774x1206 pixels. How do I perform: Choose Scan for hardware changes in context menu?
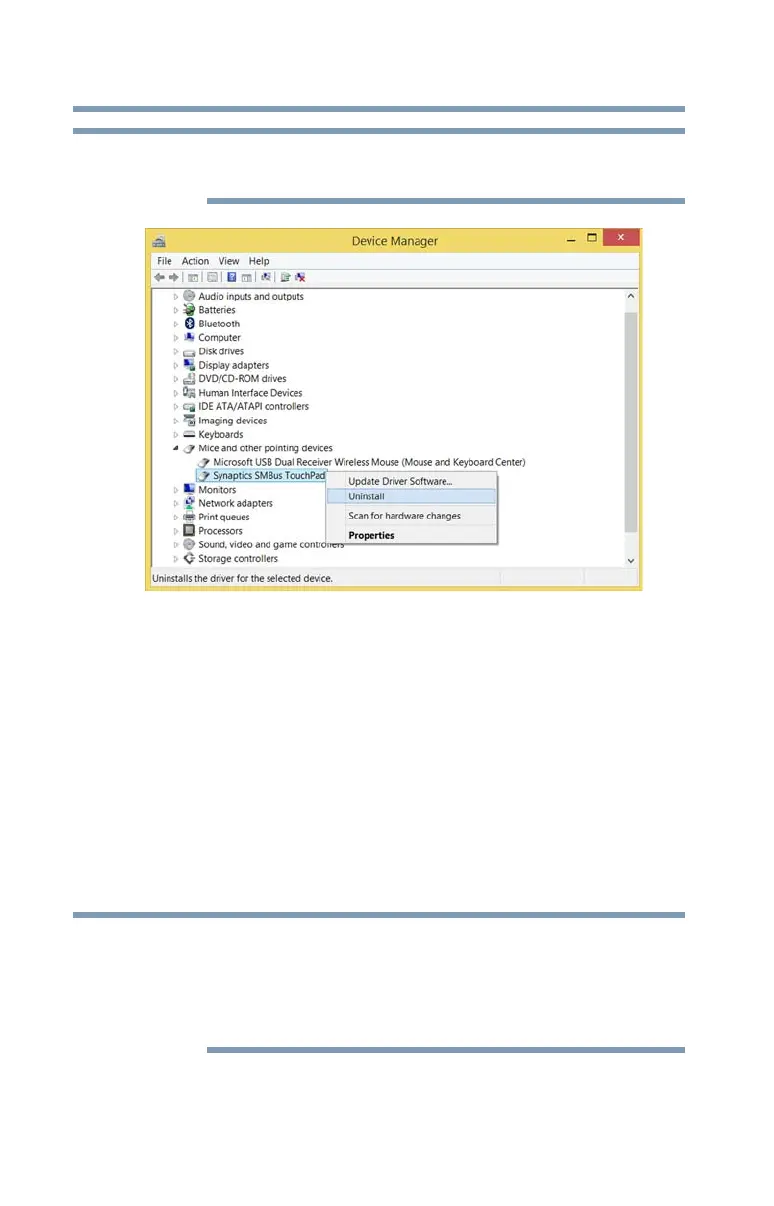coord(414,516)
